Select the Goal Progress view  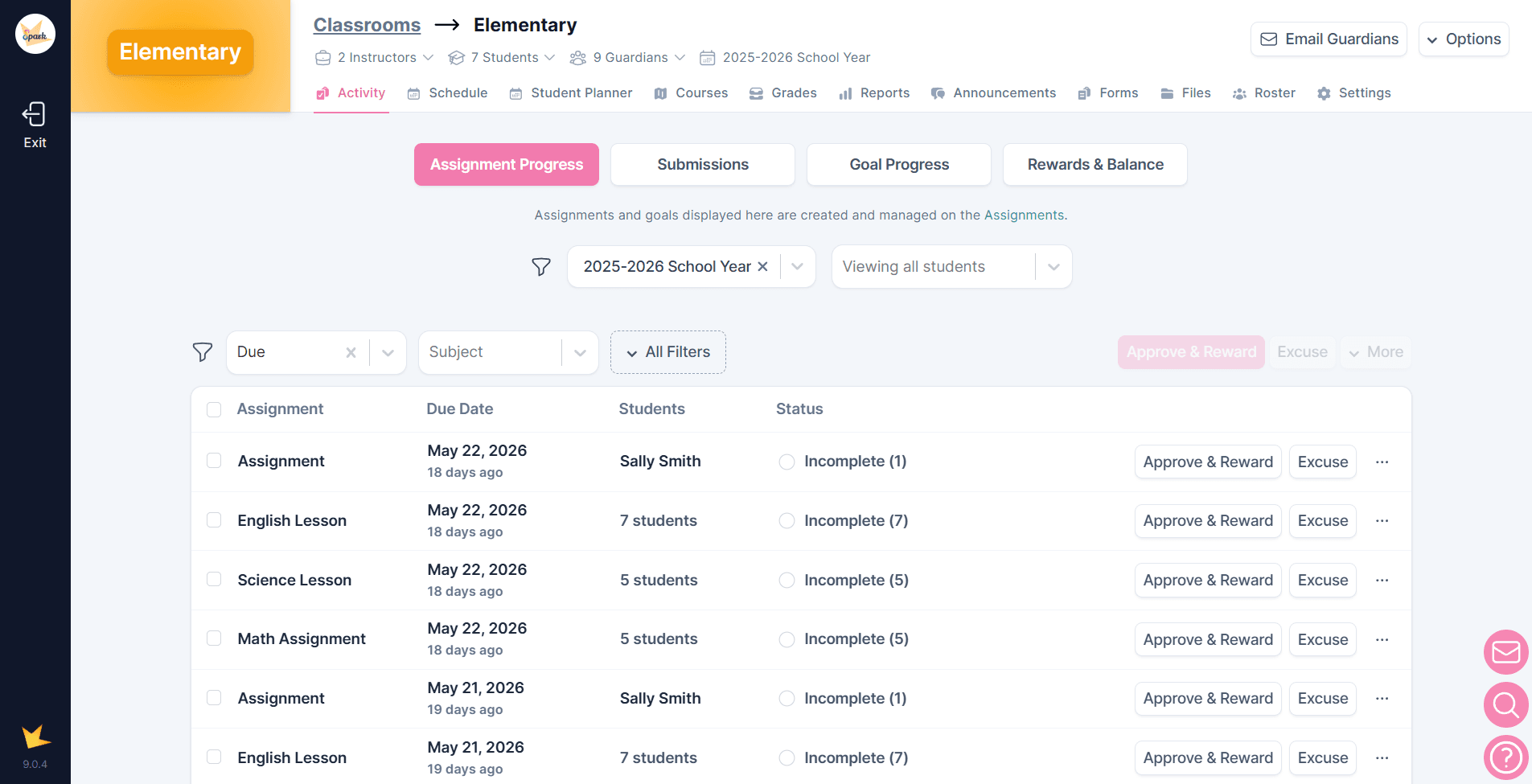tap(899, 165)
